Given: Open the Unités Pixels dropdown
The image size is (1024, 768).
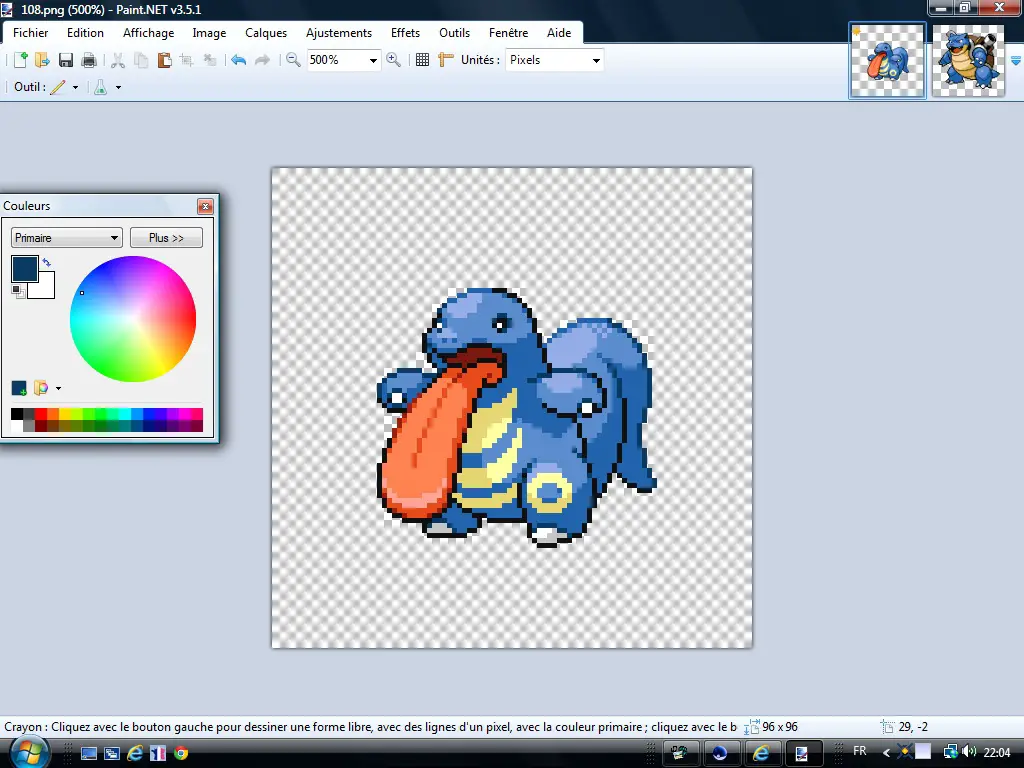Looking at the screenshot, I should pyautogui.click(x=596, y=60).
